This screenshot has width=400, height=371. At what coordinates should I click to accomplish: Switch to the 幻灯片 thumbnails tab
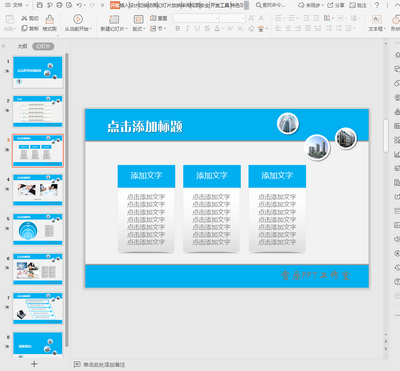[43, 46]
